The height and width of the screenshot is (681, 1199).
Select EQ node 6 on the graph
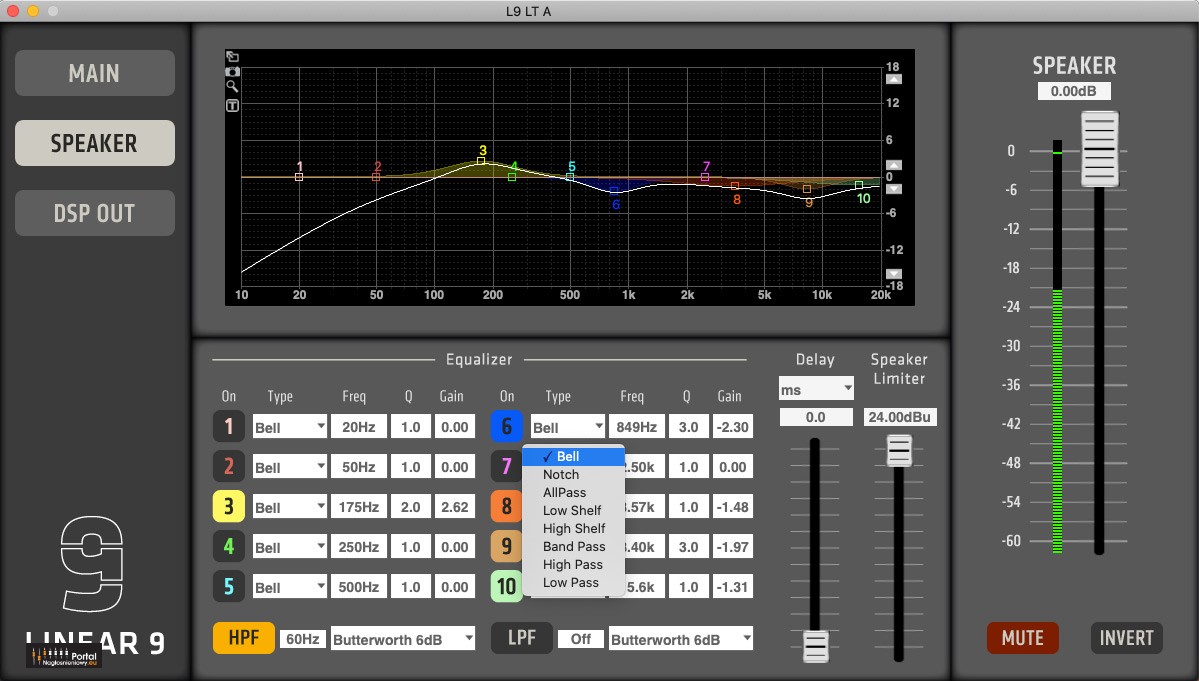tap(614, 191)
